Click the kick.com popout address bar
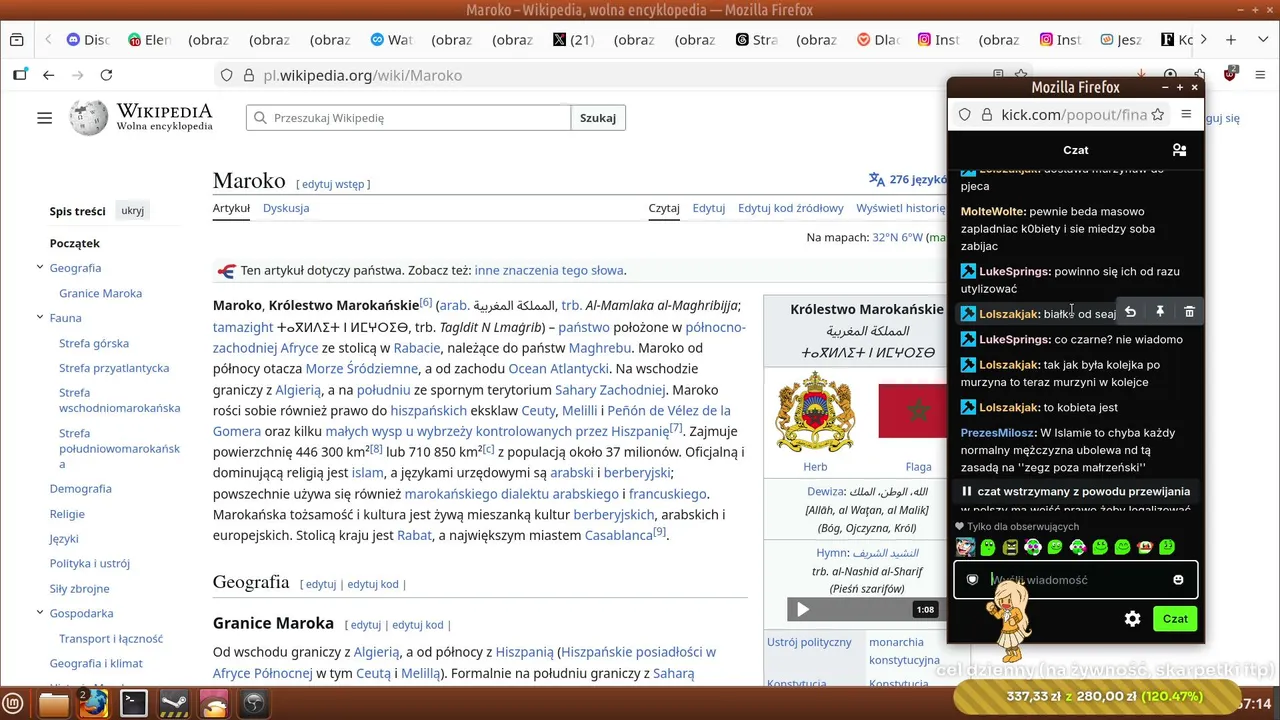The image size is (1280, 720). 1075,115
